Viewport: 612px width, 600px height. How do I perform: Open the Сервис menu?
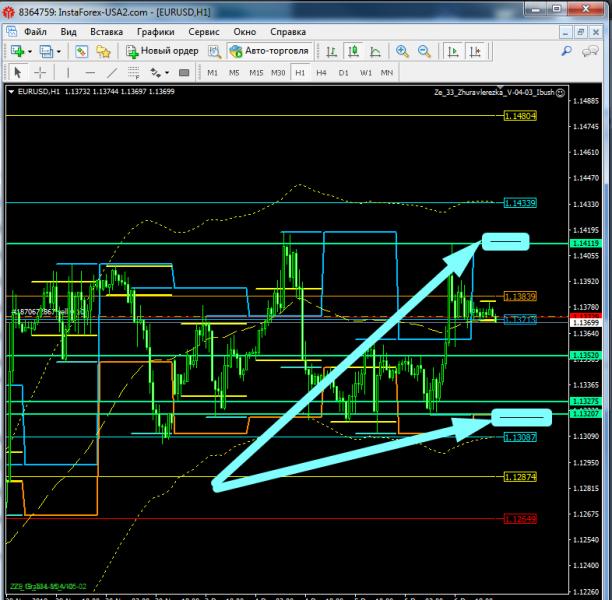tap(204, 31)
